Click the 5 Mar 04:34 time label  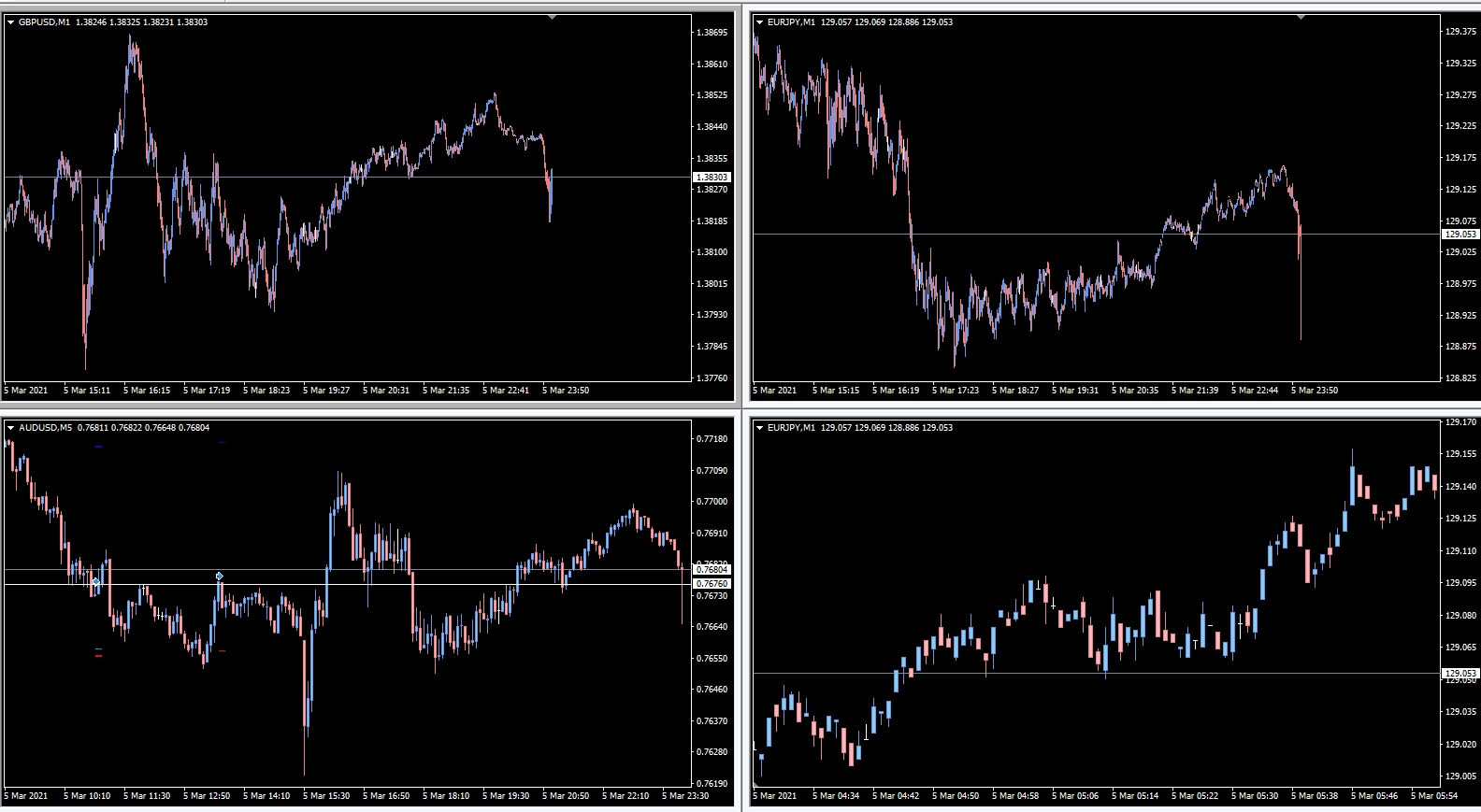[x=836, y=796]
